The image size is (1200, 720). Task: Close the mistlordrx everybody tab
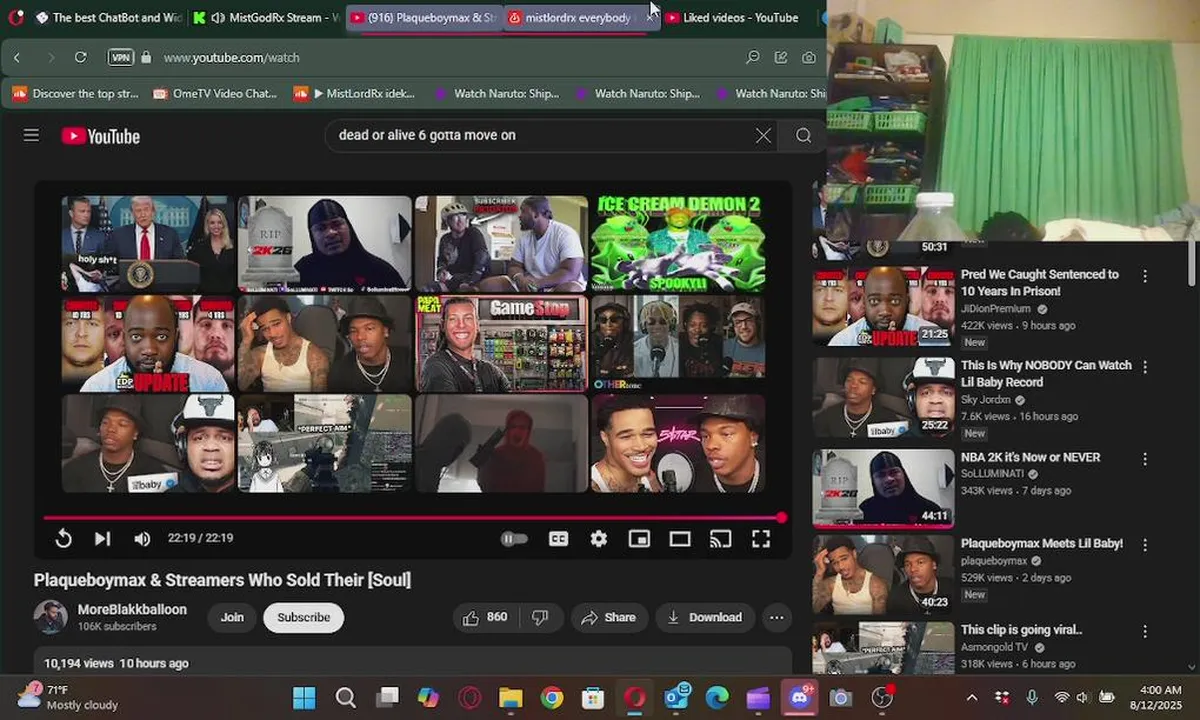[x=651, y=17]
